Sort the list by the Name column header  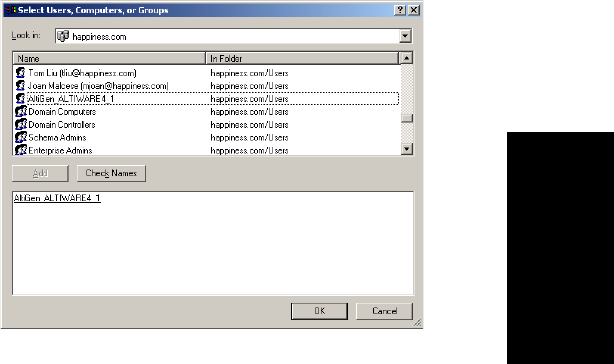click(x=109, y=58)
